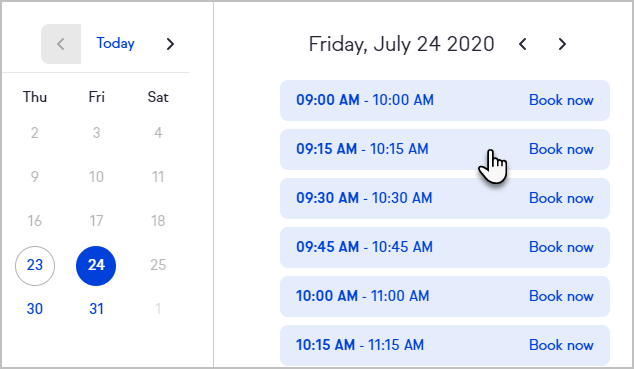Book the 09:00 AM - 10:00 AM slot
The image size is (634, 369).
pos(561,100)
